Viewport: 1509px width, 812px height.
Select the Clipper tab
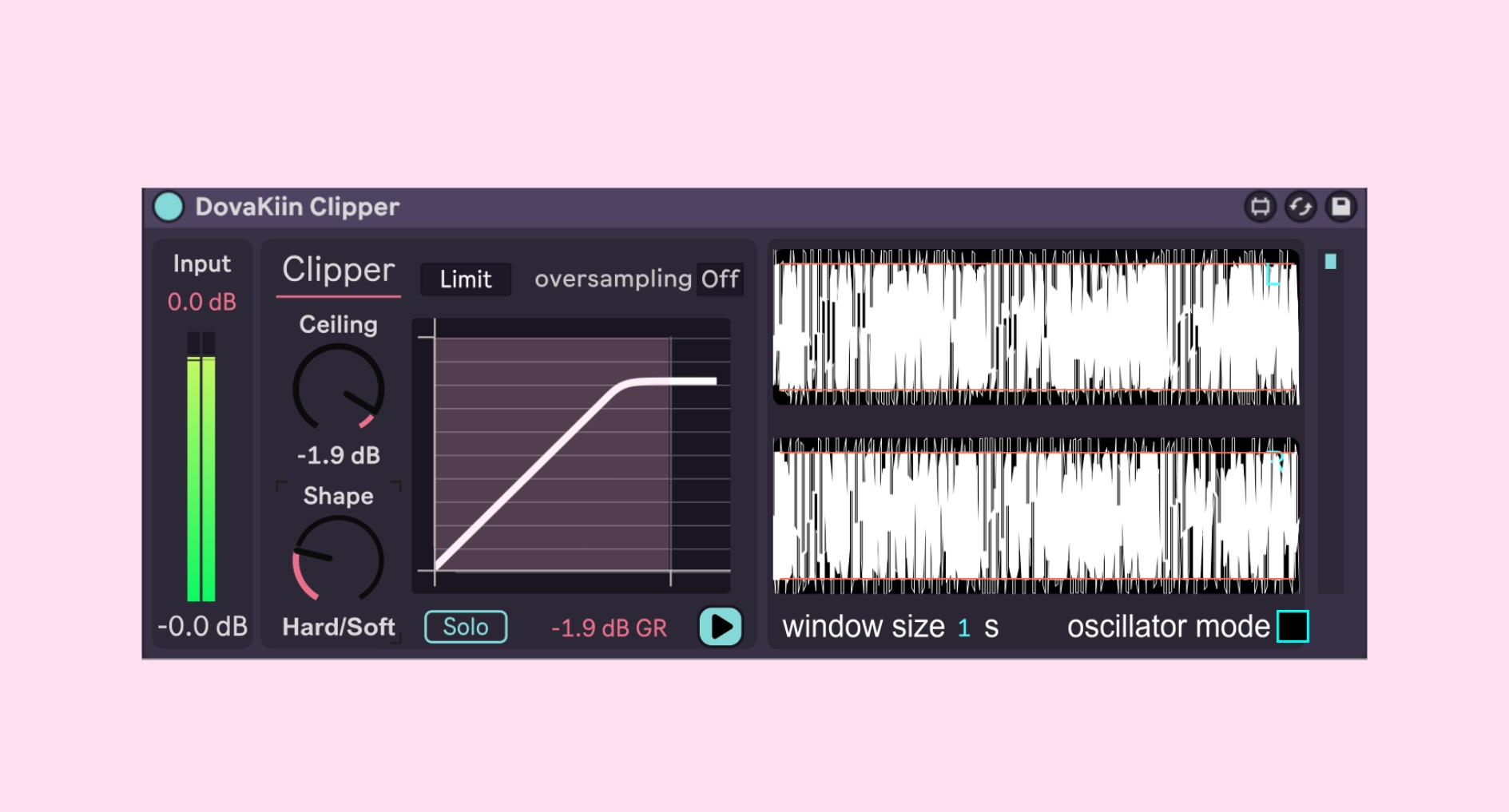pyautogui.click(x=338, y=271)
